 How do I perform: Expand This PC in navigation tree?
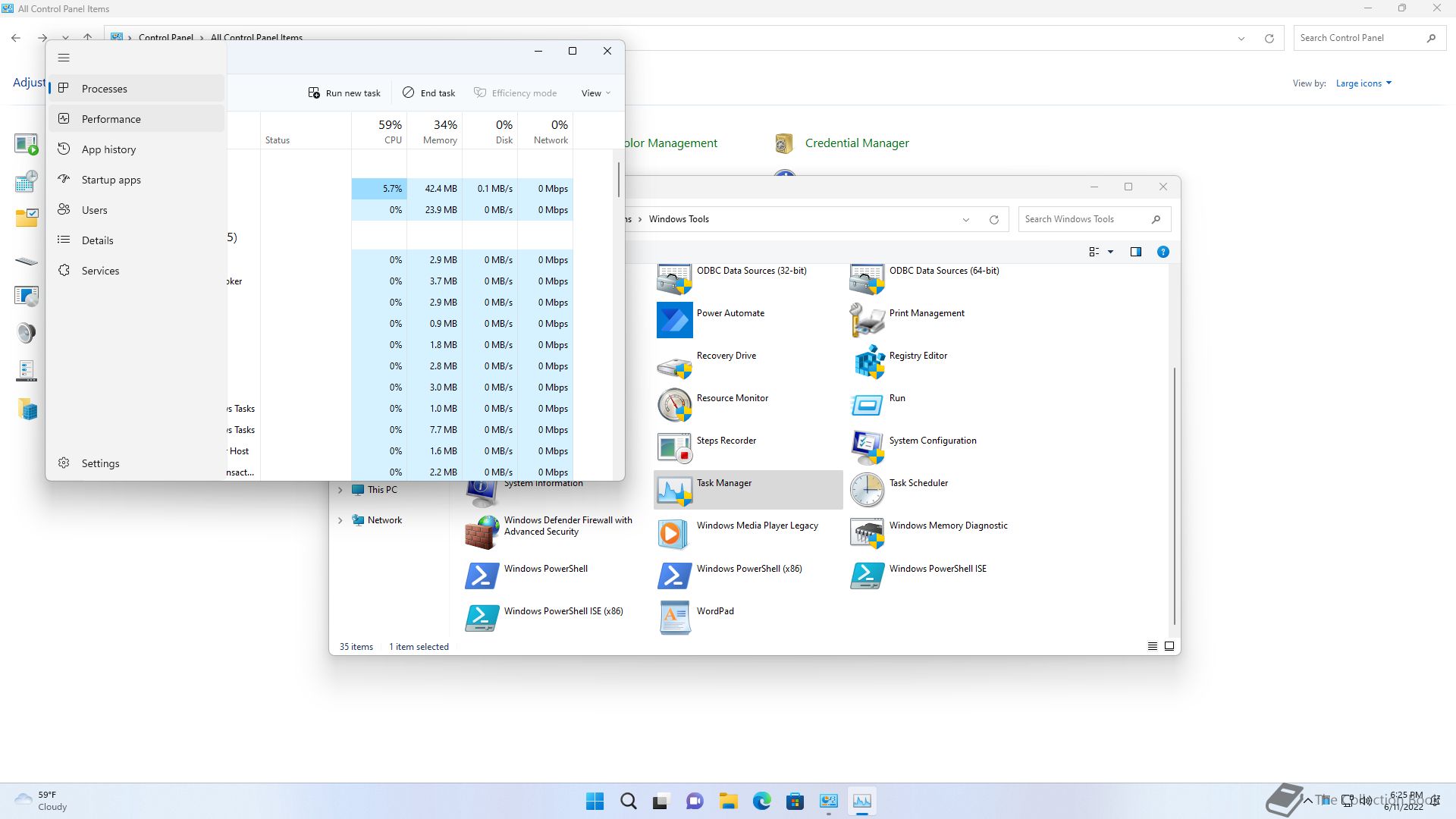tap(340, 490)
